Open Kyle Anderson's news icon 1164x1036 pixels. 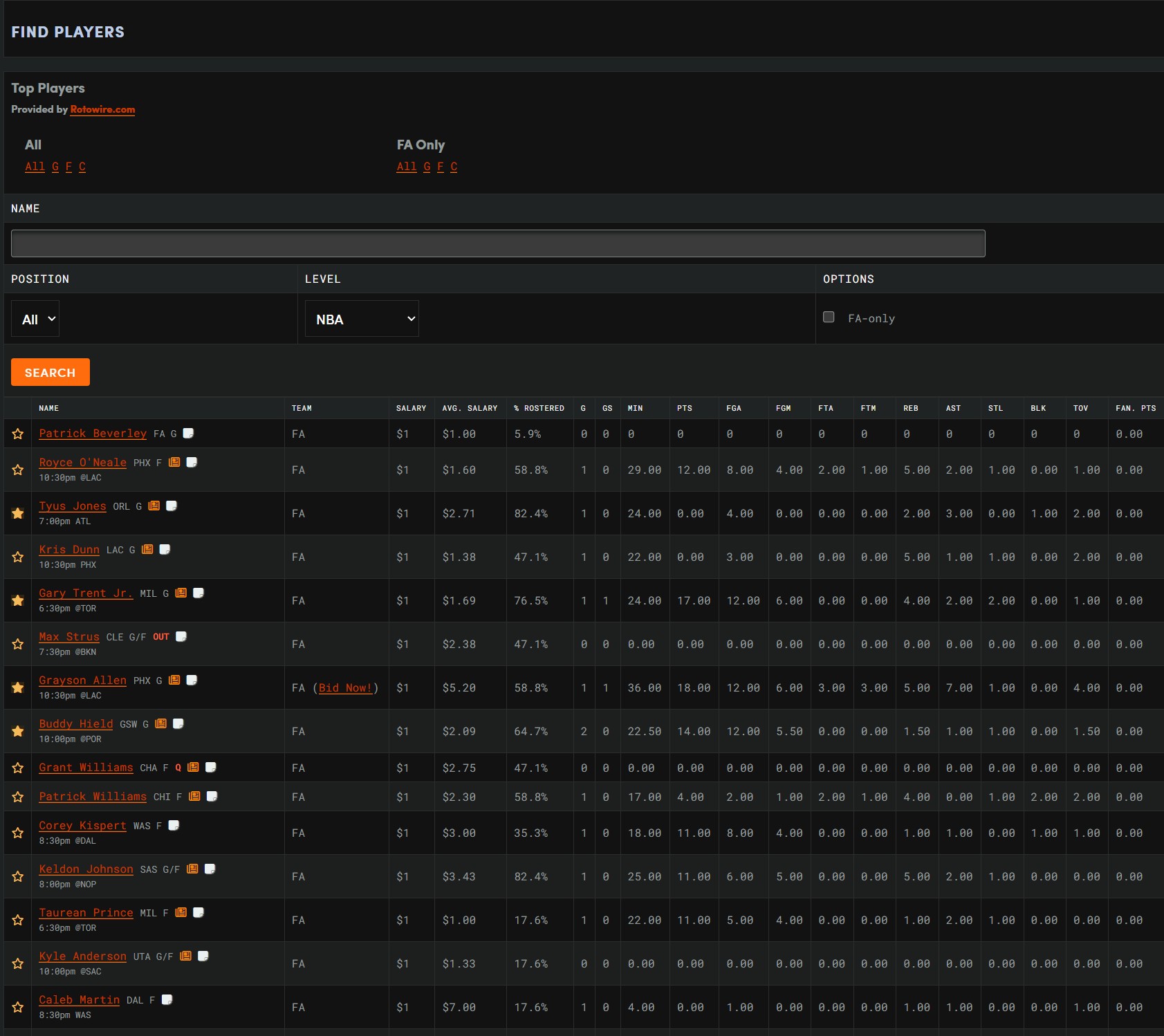185,956
